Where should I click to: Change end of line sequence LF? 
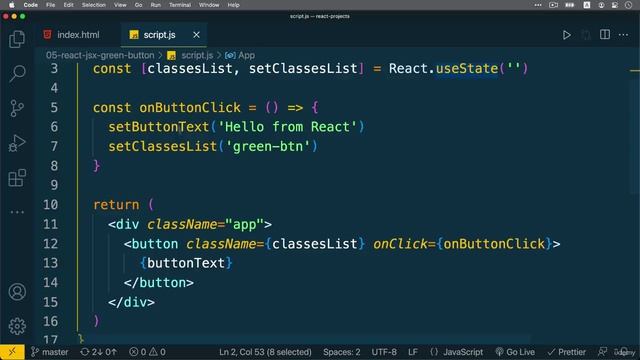[413, 352]
